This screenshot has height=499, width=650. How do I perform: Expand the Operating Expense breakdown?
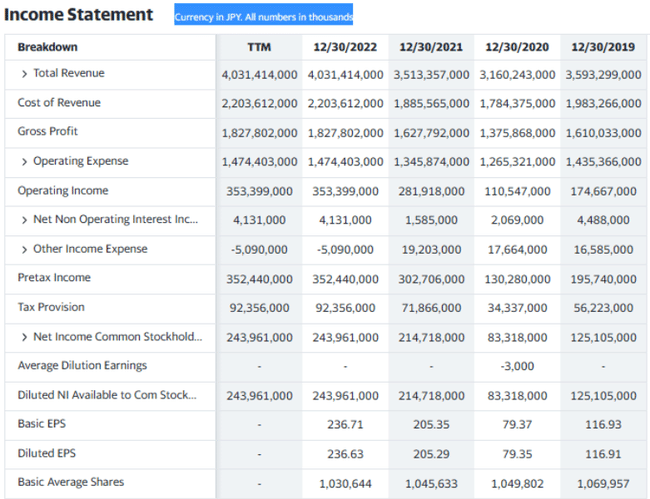click(x=25, y=162)
